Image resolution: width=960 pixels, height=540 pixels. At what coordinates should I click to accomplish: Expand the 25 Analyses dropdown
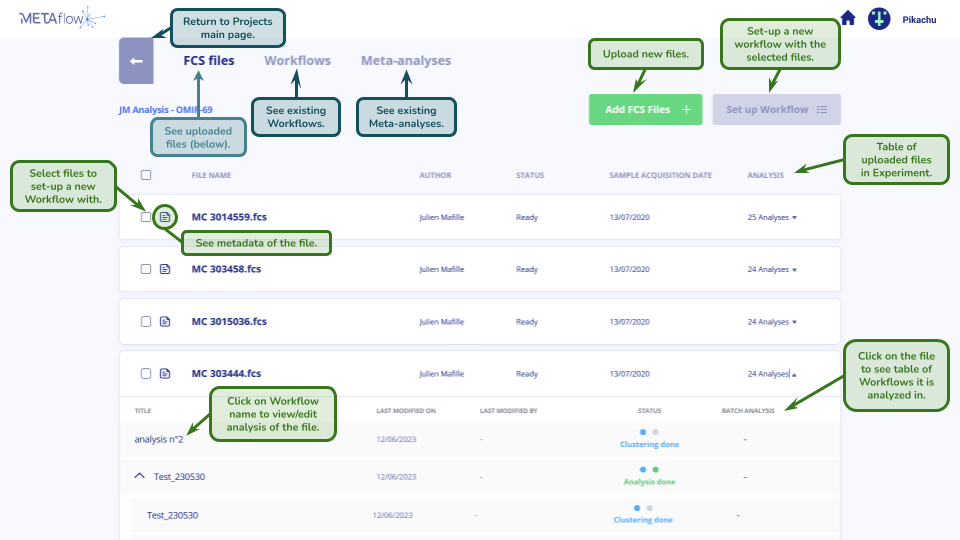pos(772,217)
